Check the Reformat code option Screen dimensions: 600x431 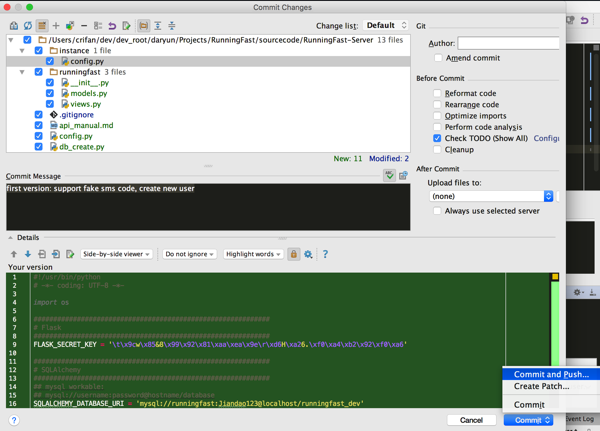click(437, 93)
